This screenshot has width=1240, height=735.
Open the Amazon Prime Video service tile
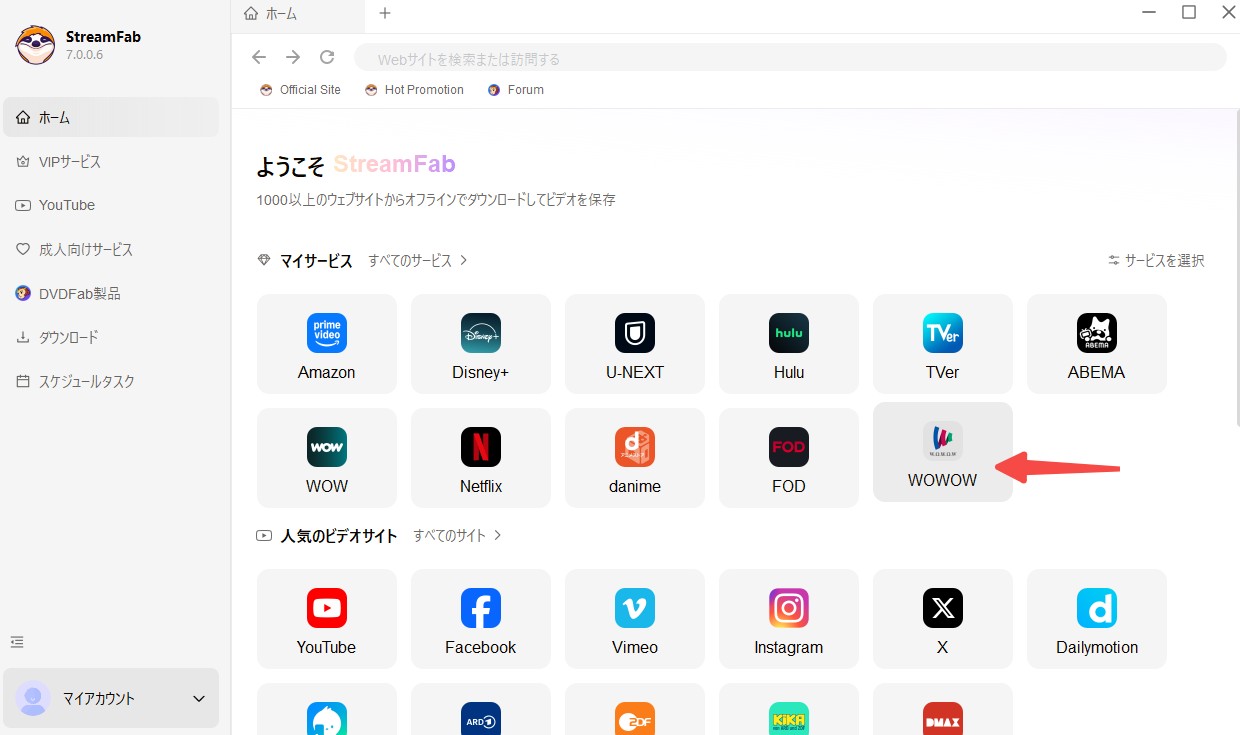pyautogui.click(x=326, y=344)
